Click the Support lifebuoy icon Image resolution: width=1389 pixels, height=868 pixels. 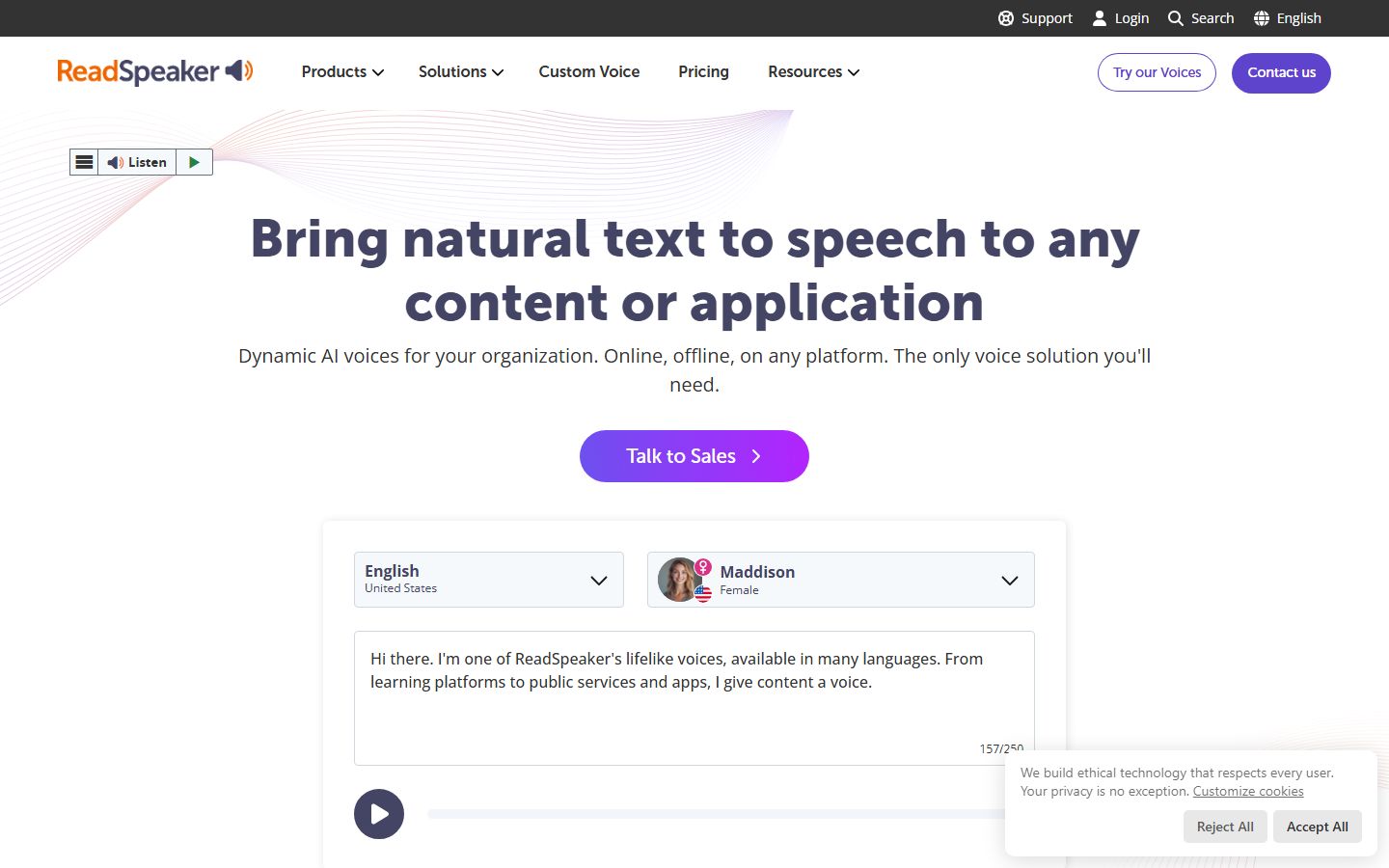[x=1006, y=18]
